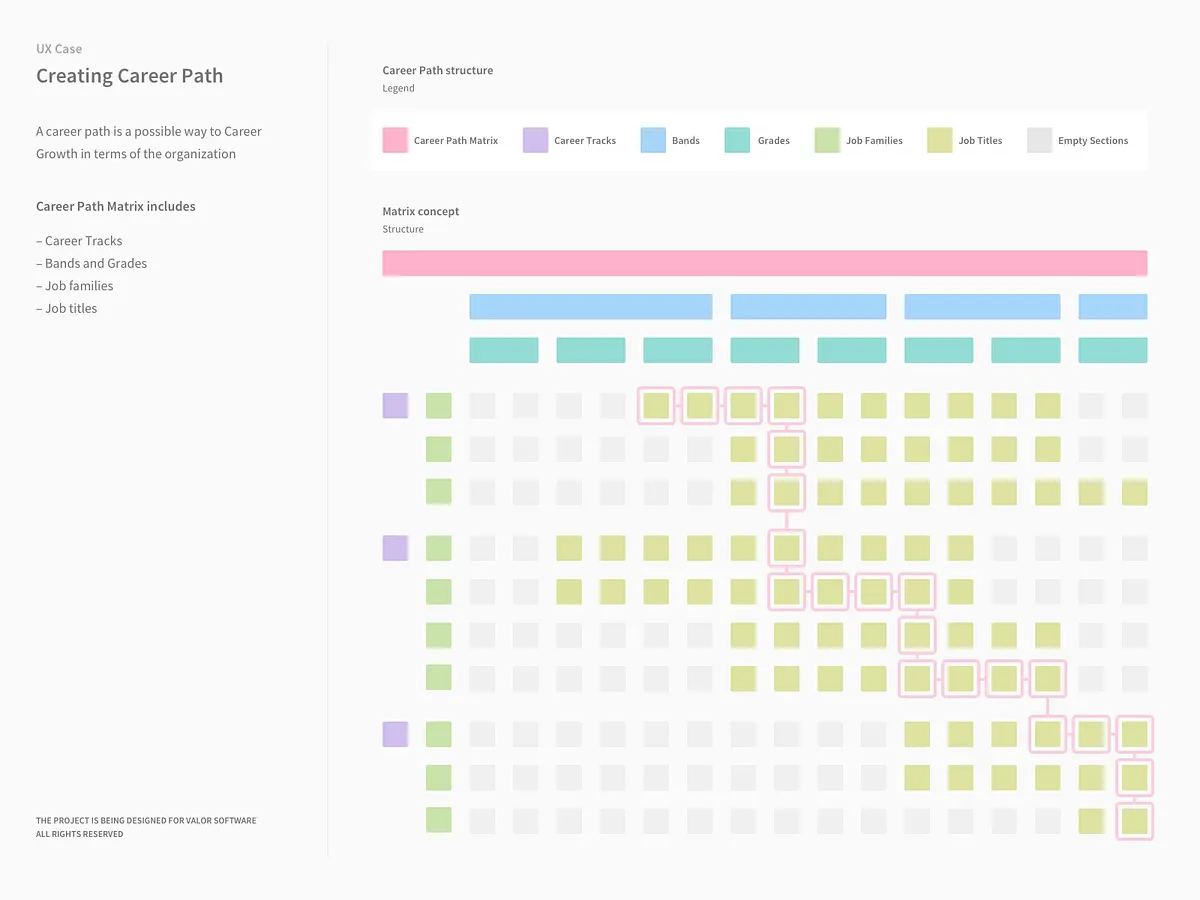Click the 'Job Families' legend label
This screenshot has width=1200, height=900.
874,141
